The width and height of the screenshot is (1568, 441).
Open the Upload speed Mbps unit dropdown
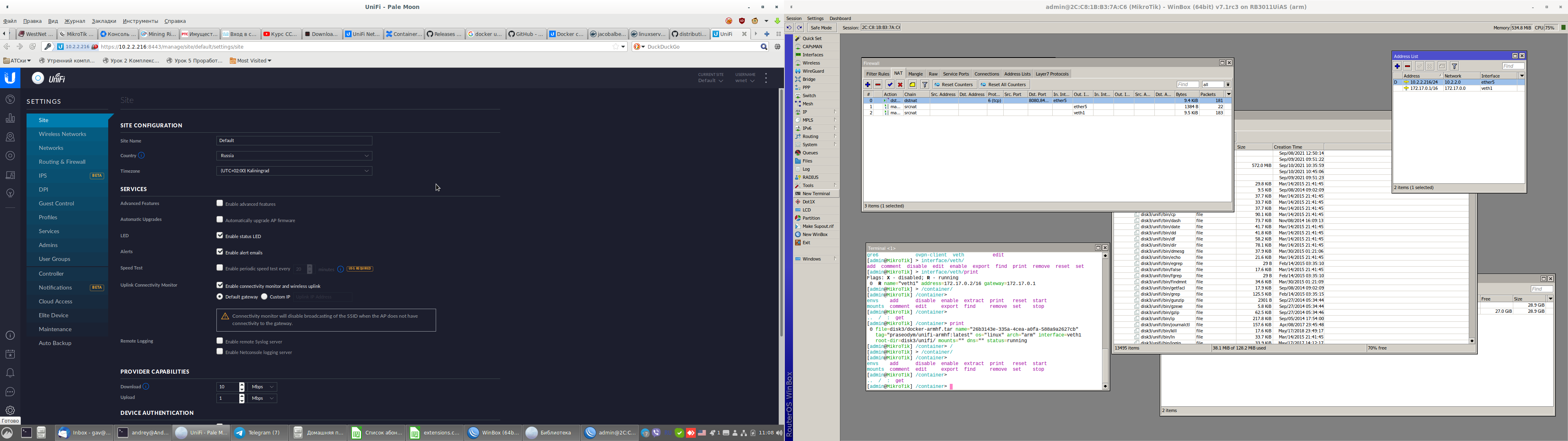point(262,398)
